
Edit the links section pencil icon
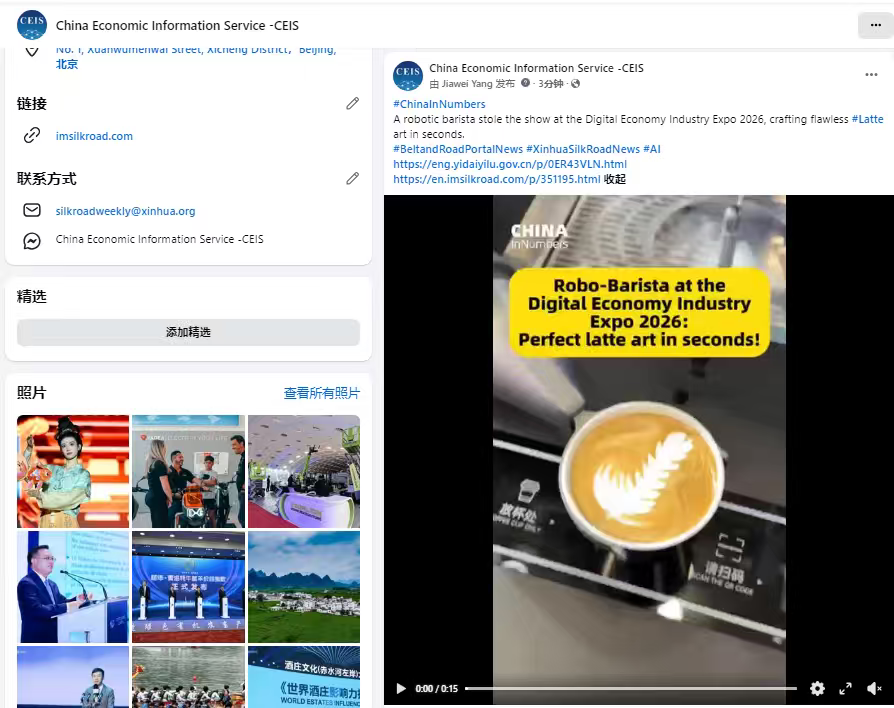[x=352, y=103]
